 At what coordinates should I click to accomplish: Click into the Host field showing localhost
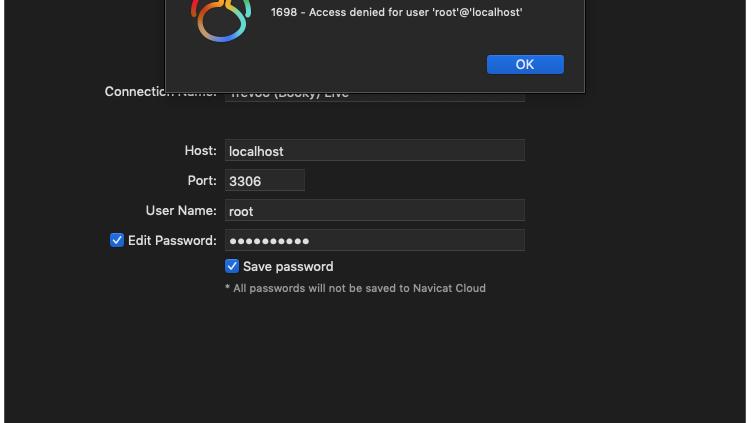point(374,151)
